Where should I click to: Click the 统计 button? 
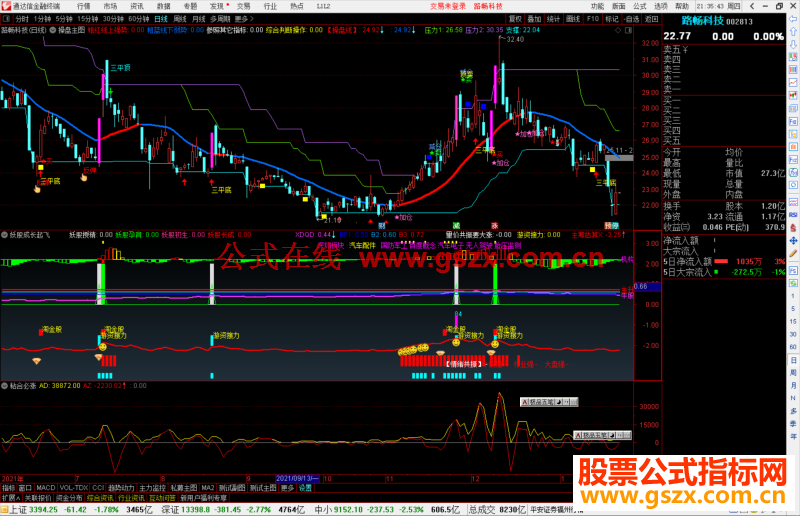554,19
